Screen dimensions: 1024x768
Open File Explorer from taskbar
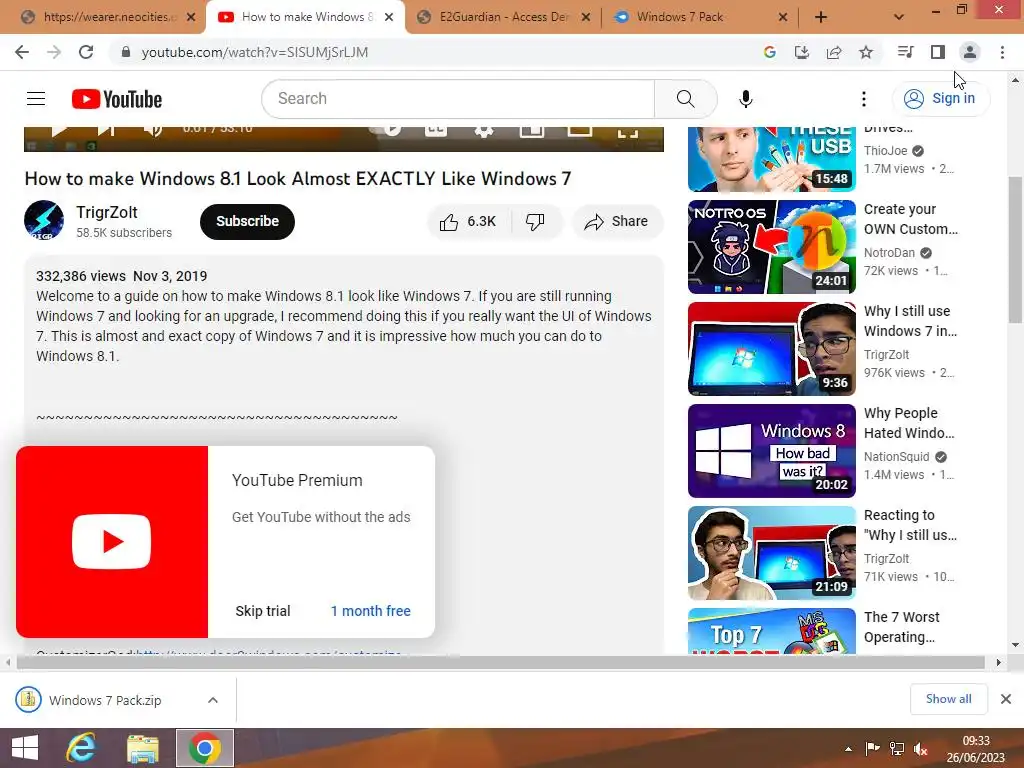coord(142,748)
